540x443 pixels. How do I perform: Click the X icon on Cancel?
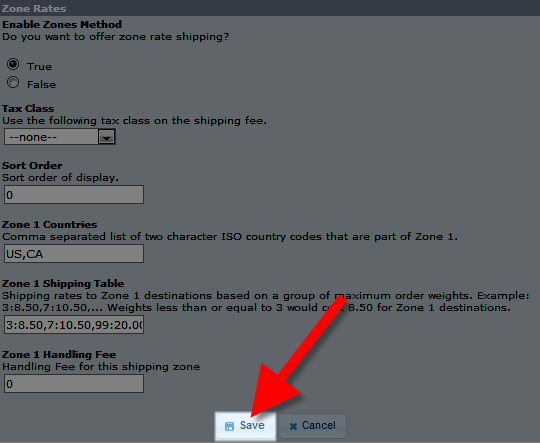point(293,426)
